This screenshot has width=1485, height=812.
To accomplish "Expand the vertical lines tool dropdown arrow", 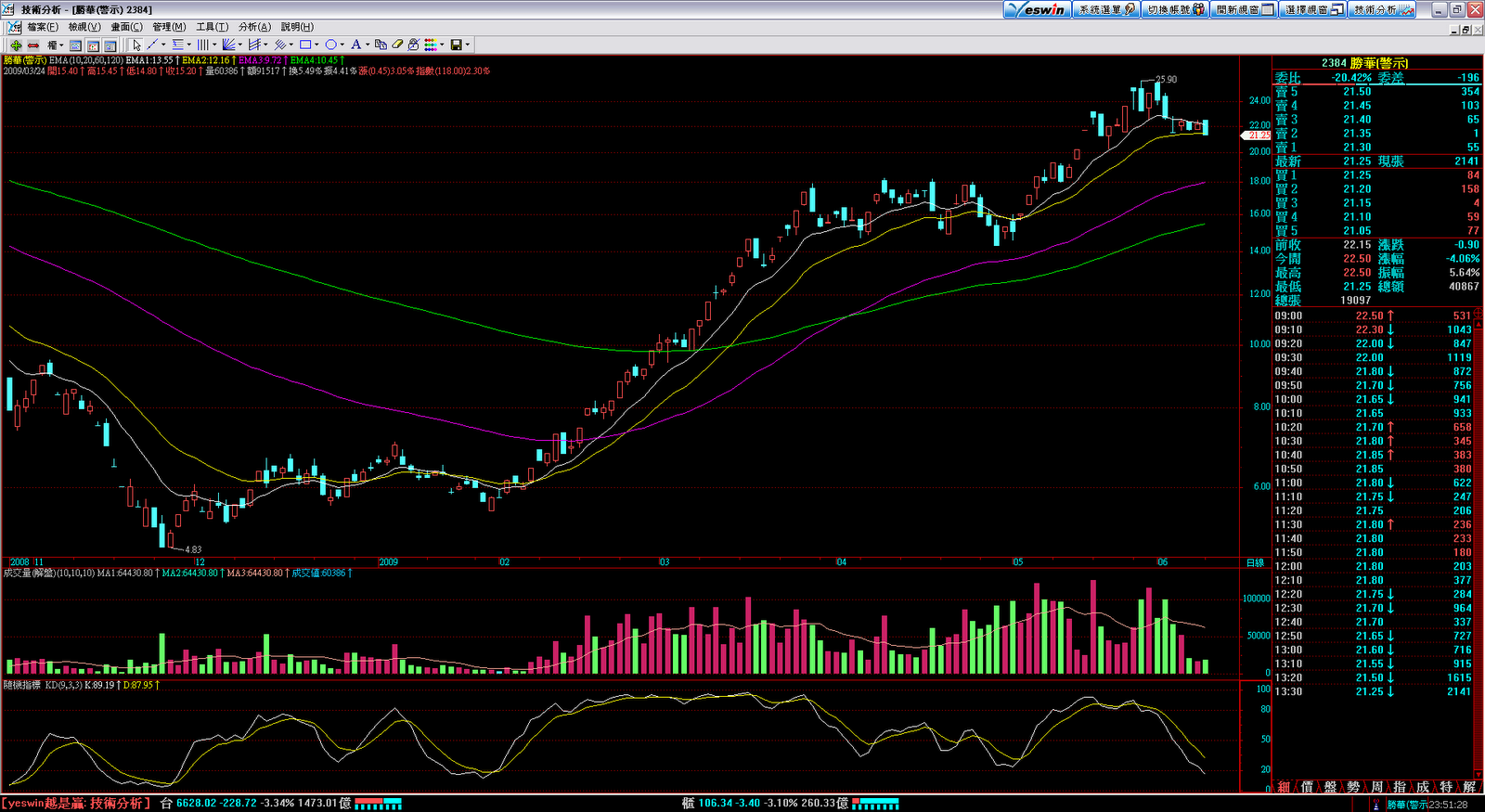I will point(214,45).
